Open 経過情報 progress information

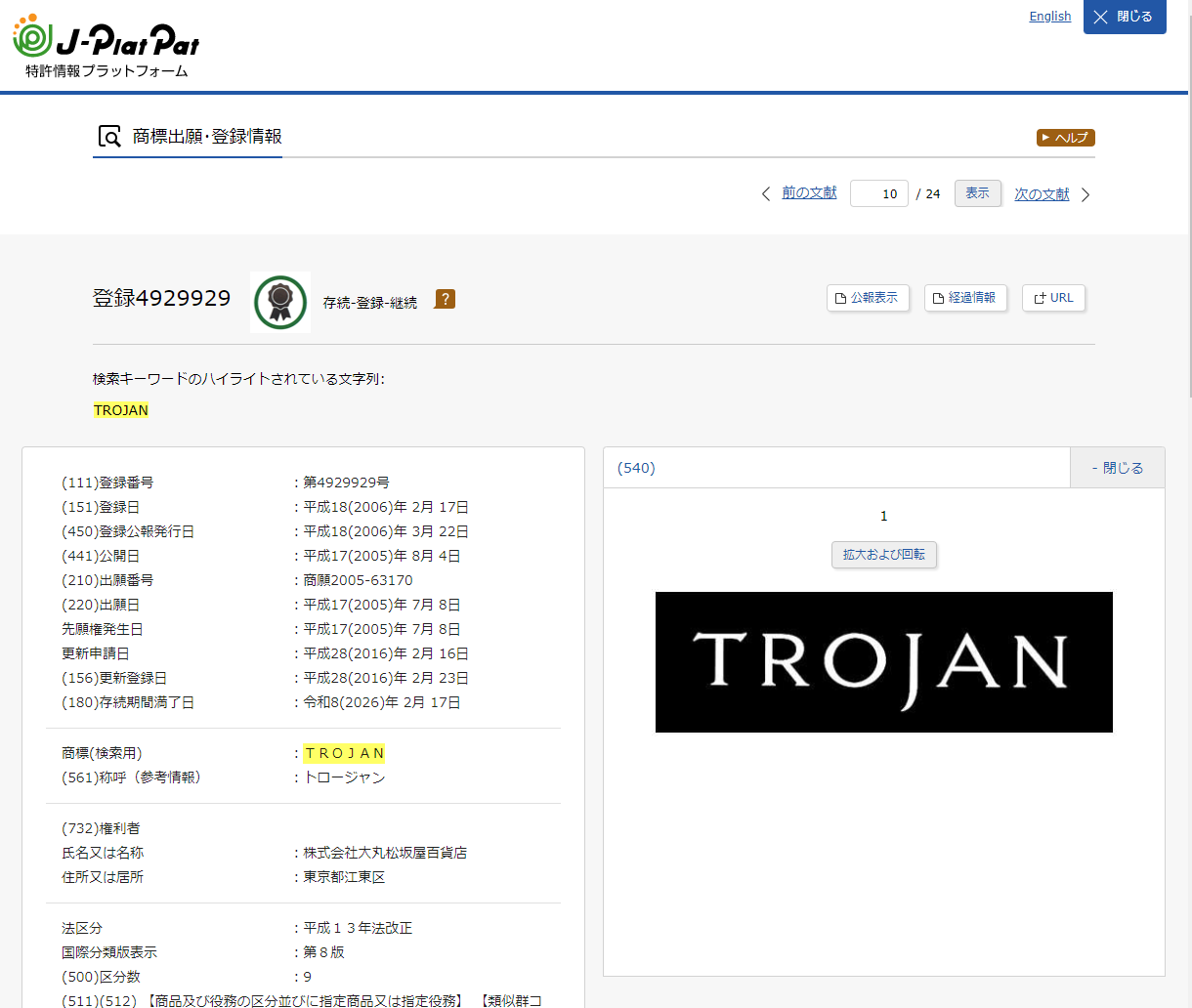[965, 298]
